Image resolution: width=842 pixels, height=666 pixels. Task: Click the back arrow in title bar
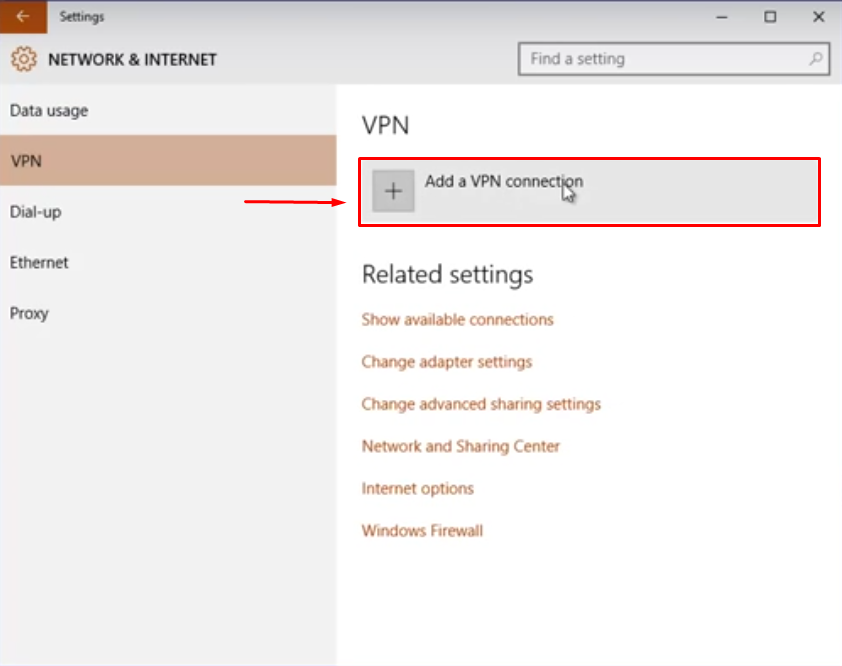click(23, 17)
